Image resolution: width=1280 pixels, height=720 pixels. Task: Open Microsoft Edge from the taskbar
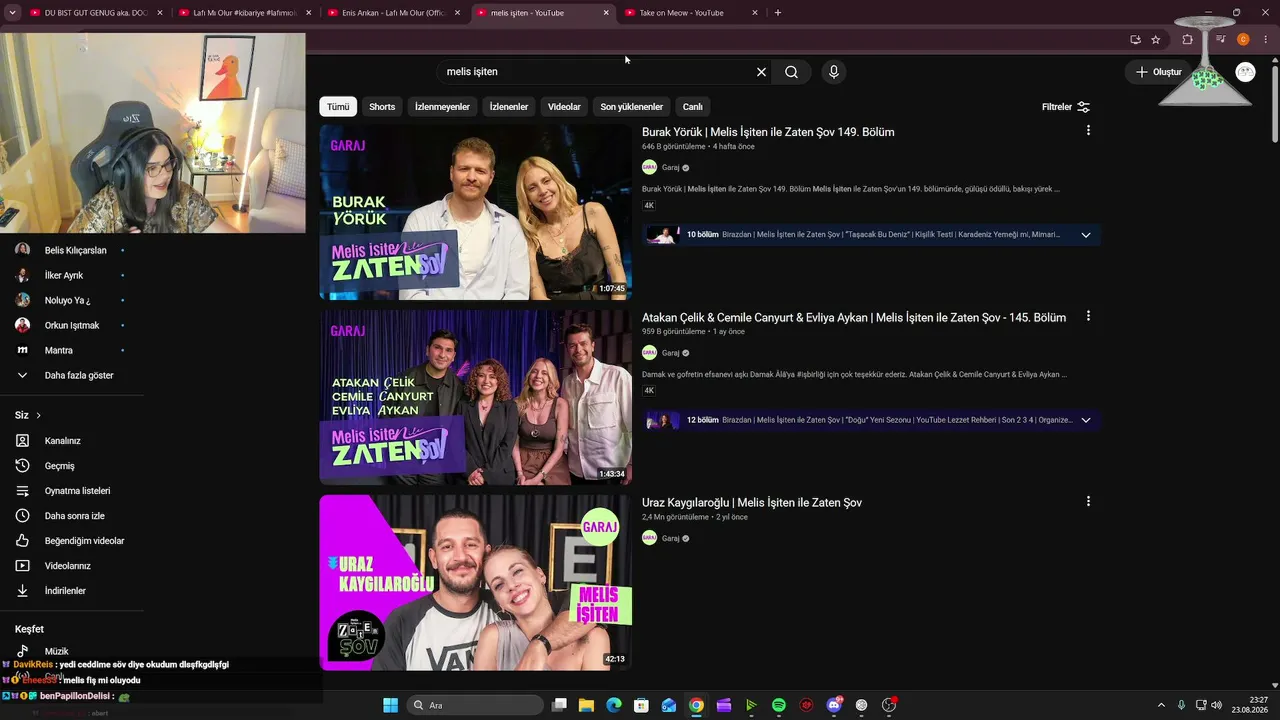[614, 705]
